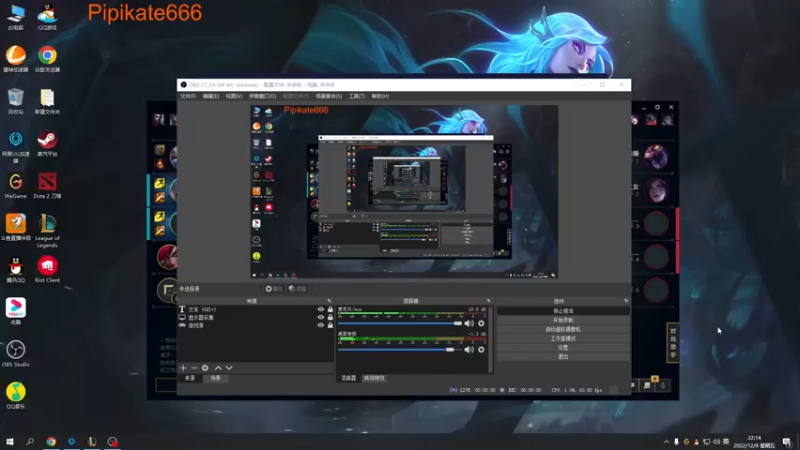Click the start virtual camera button
The image size is (800, 450).
pos(563,329)
